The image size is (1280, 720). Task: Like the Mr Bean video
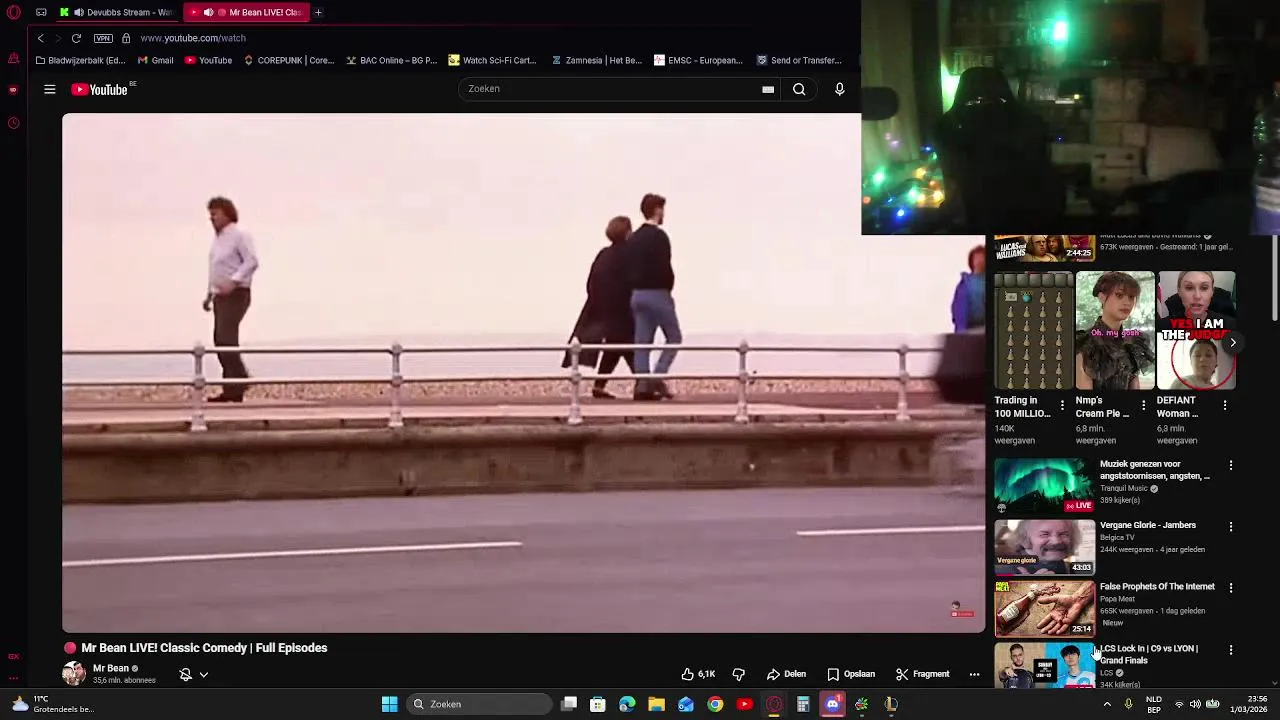(x=698, y=674)
